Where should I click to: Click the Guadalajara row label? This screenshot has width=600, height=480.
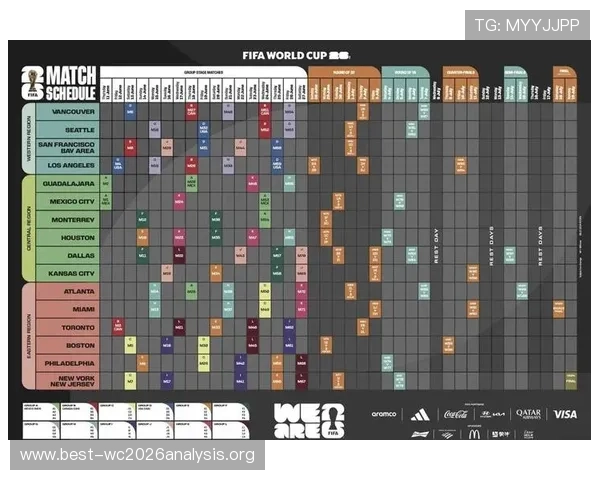coord(68,183)
